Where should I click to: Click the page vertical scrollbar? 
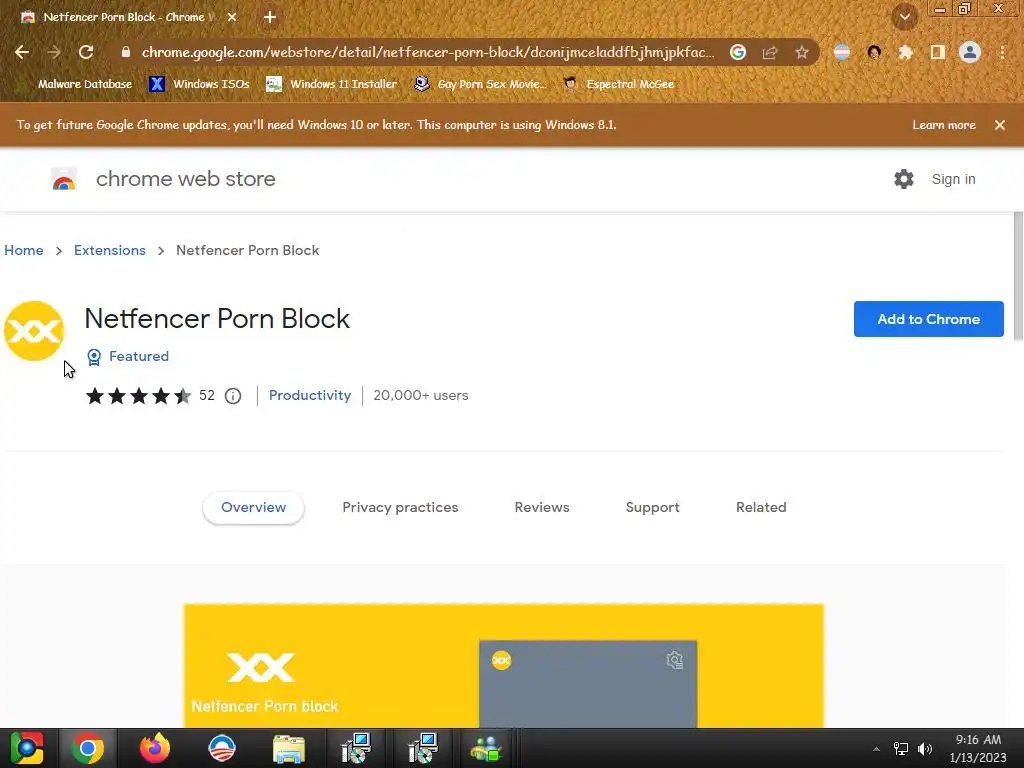click(x=1018, y=276)
